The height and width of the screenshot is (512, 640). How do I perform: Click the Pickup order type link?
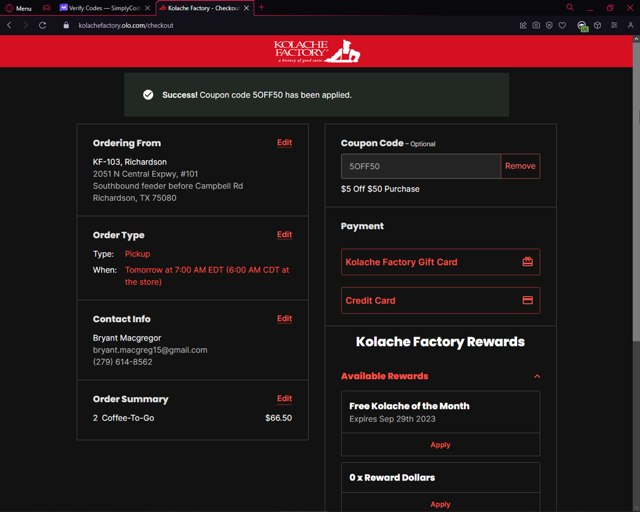[138, 254]
